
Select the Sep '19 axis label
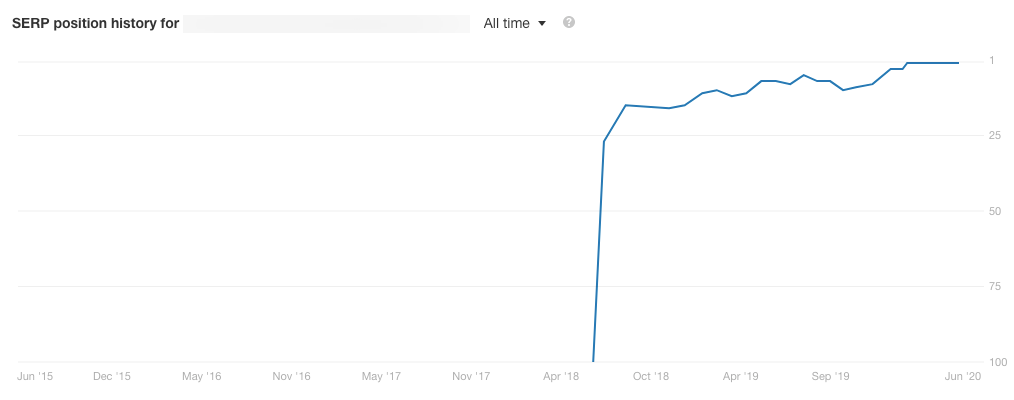[x=831, y=376]
